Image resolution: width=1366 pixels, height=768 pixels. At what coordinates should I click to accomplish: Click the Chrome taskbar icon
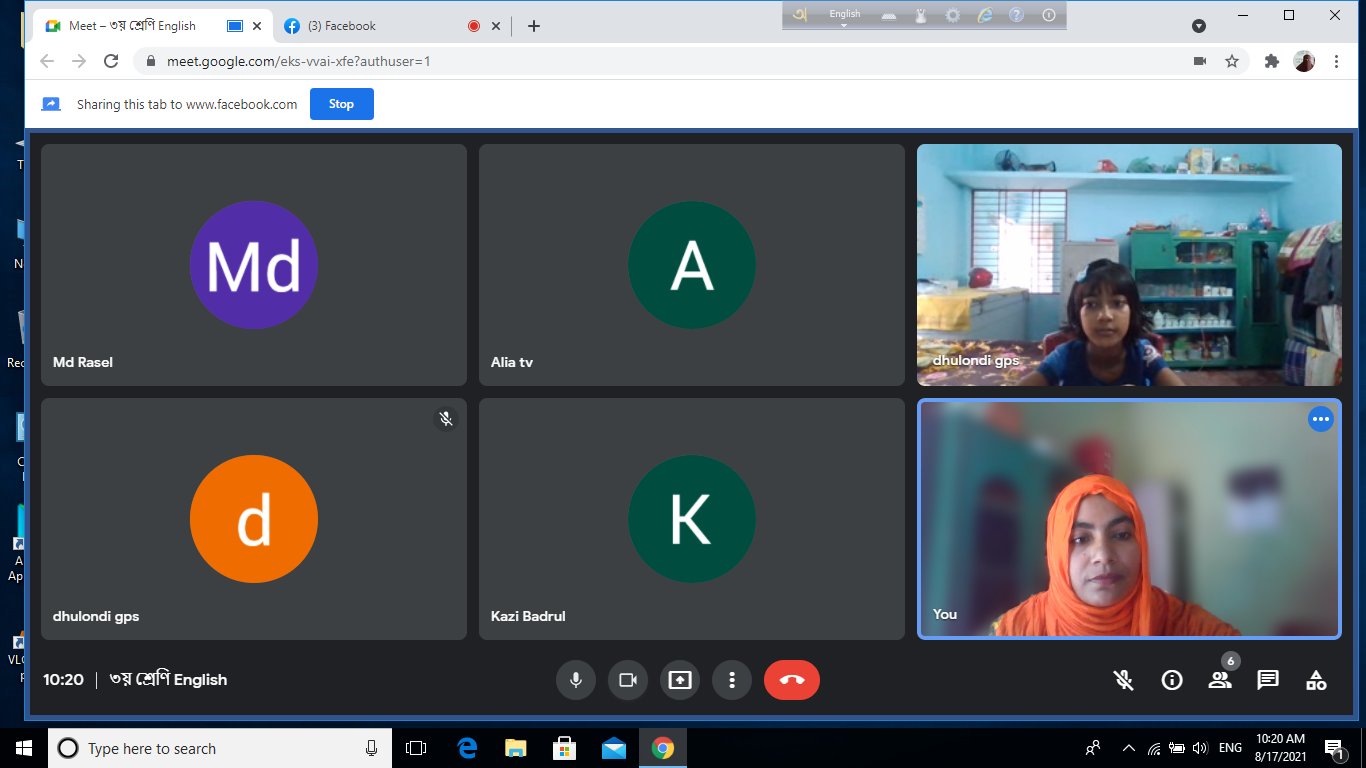point(663,748)
